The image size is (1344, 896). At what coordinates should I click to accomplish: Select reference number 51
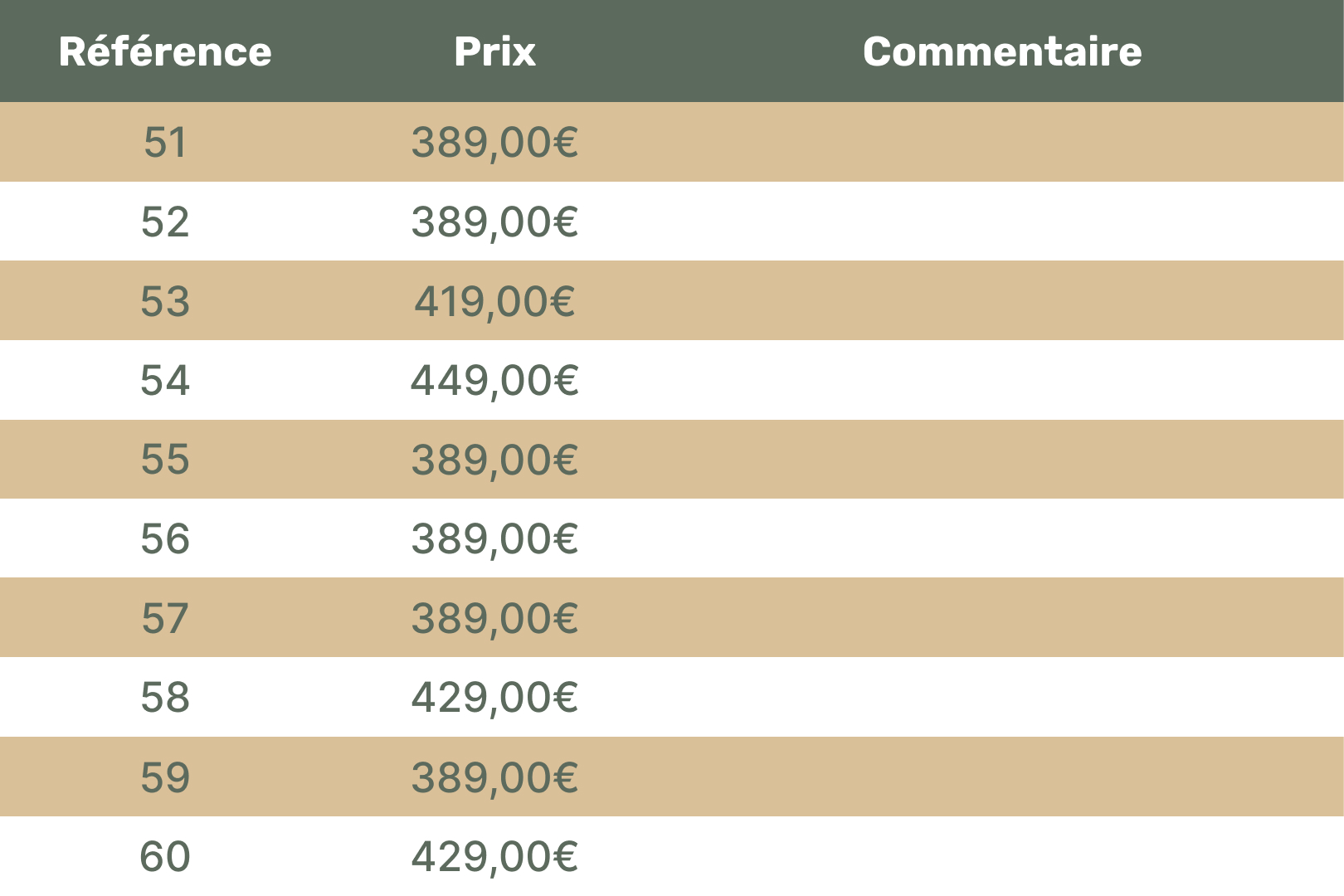[165, 142]
